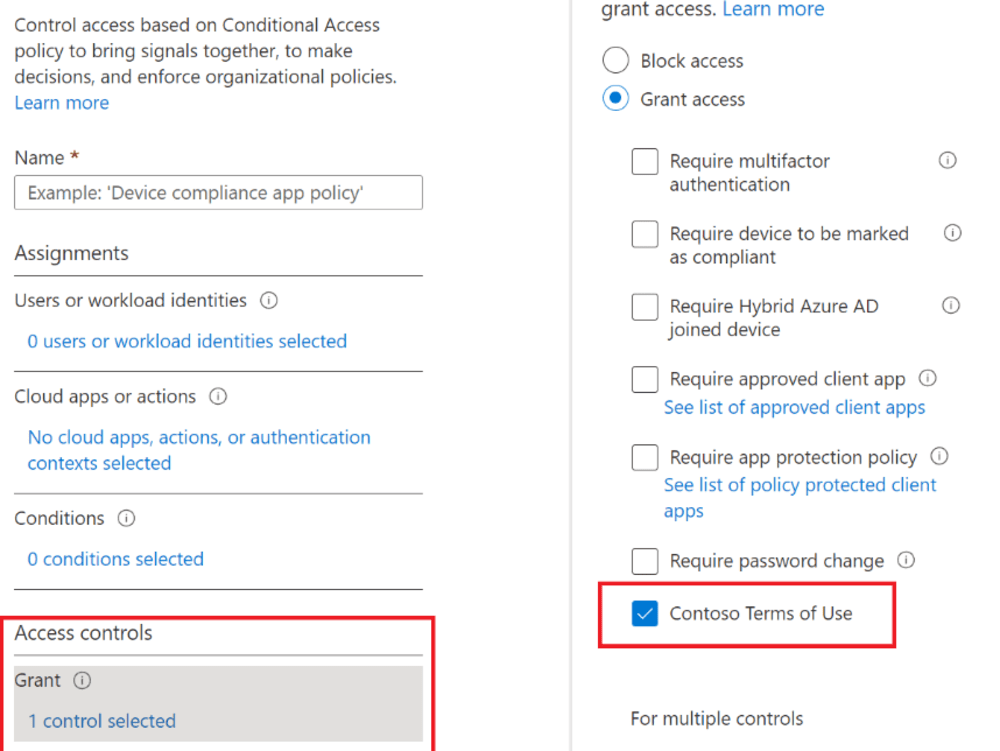
Task: Open the info tooltip for Require approved client app
Action: [928, 378]
